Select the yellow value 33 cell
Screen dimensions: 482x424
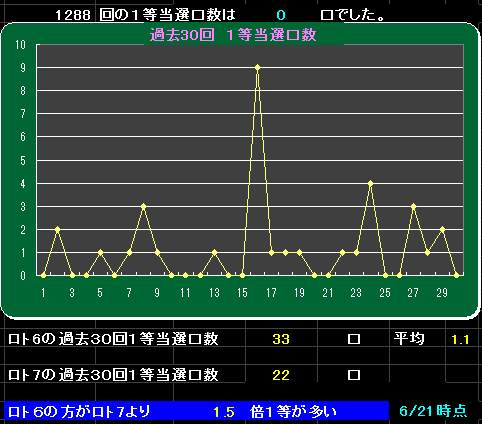pyautogui.click(x=281, y=339)
